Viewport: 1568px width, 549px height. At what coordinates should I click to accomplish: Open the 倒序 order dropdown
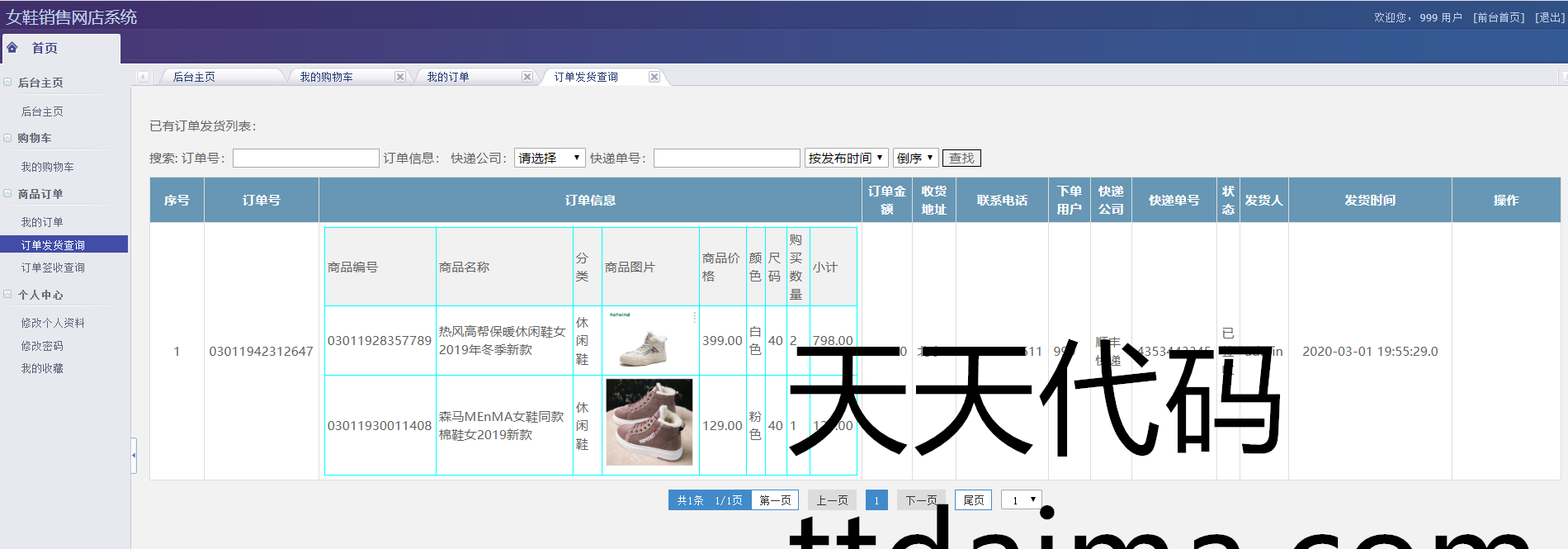(915, 158)
